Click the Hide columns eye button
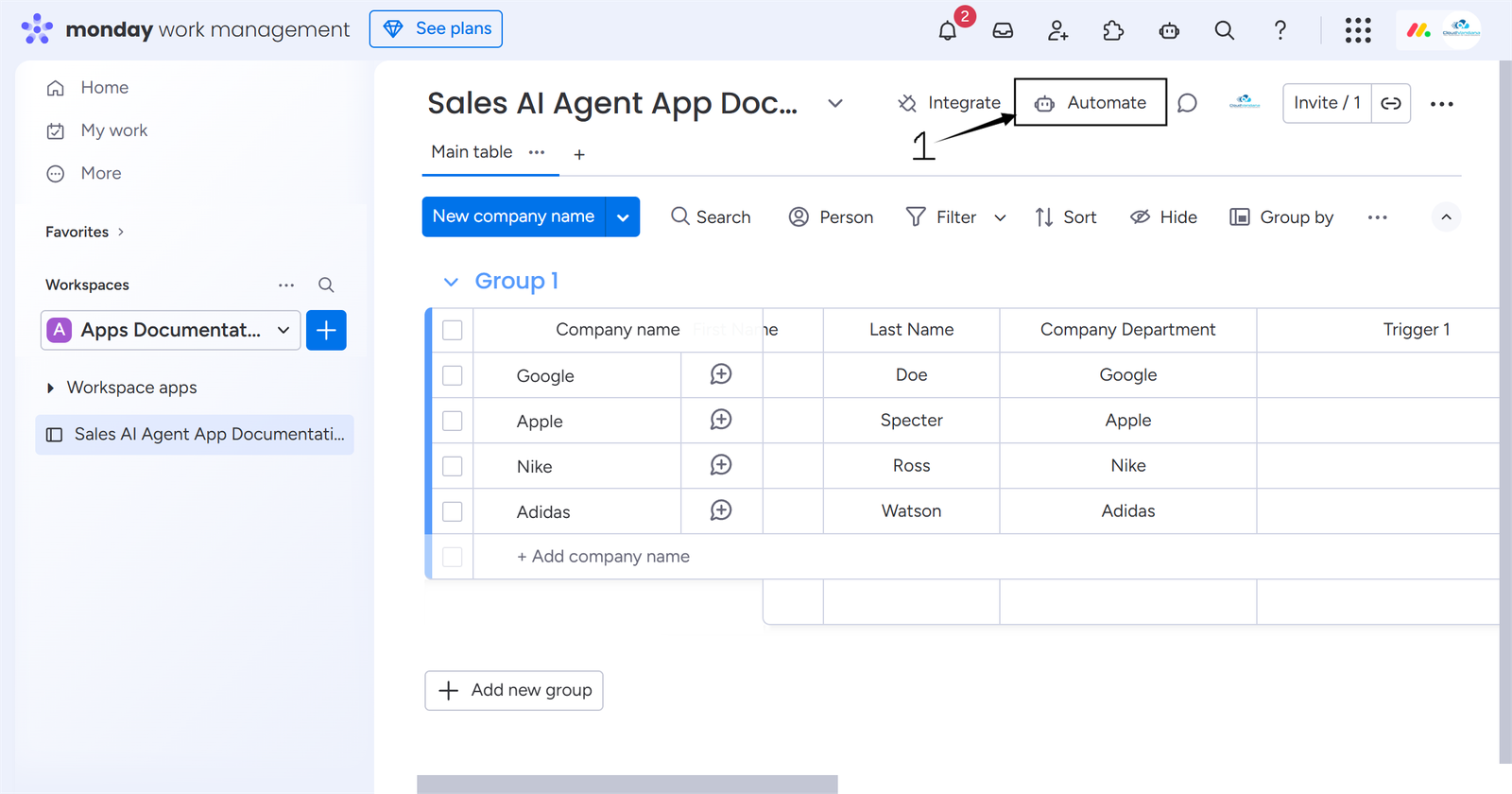Viewport: 1512px width, 794px height. (1163, 217)
